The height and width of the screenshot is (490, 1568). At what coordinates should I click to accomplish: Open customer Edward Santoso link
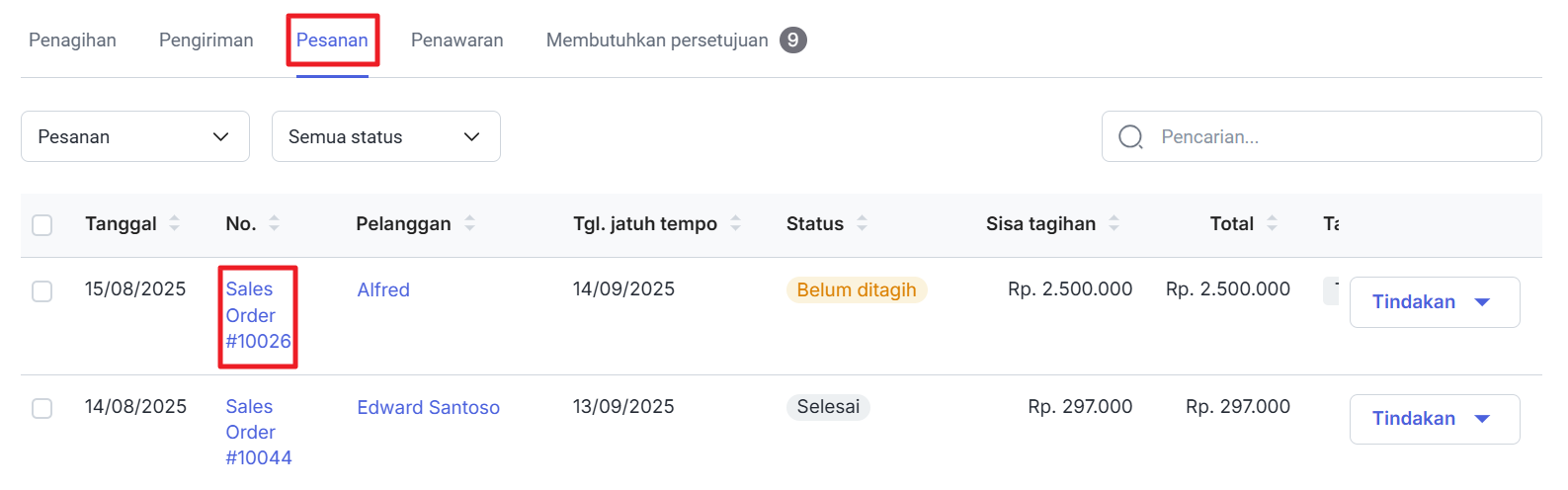(x=428, y=407)
